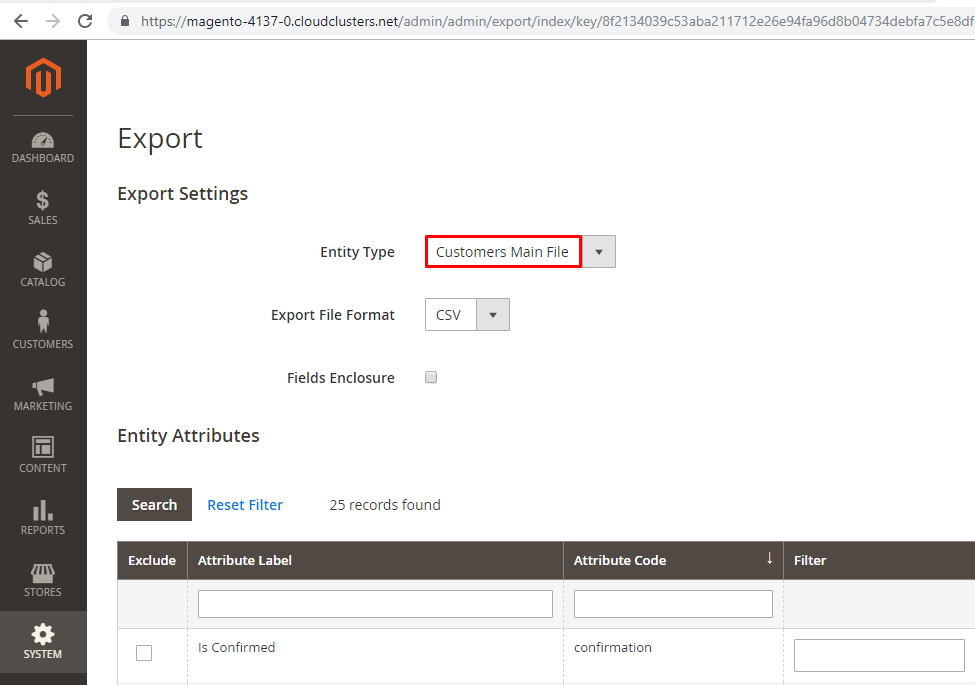Open the Stores storefront icon
Viewport: 975px width, 685px height.
coord(43,572)
